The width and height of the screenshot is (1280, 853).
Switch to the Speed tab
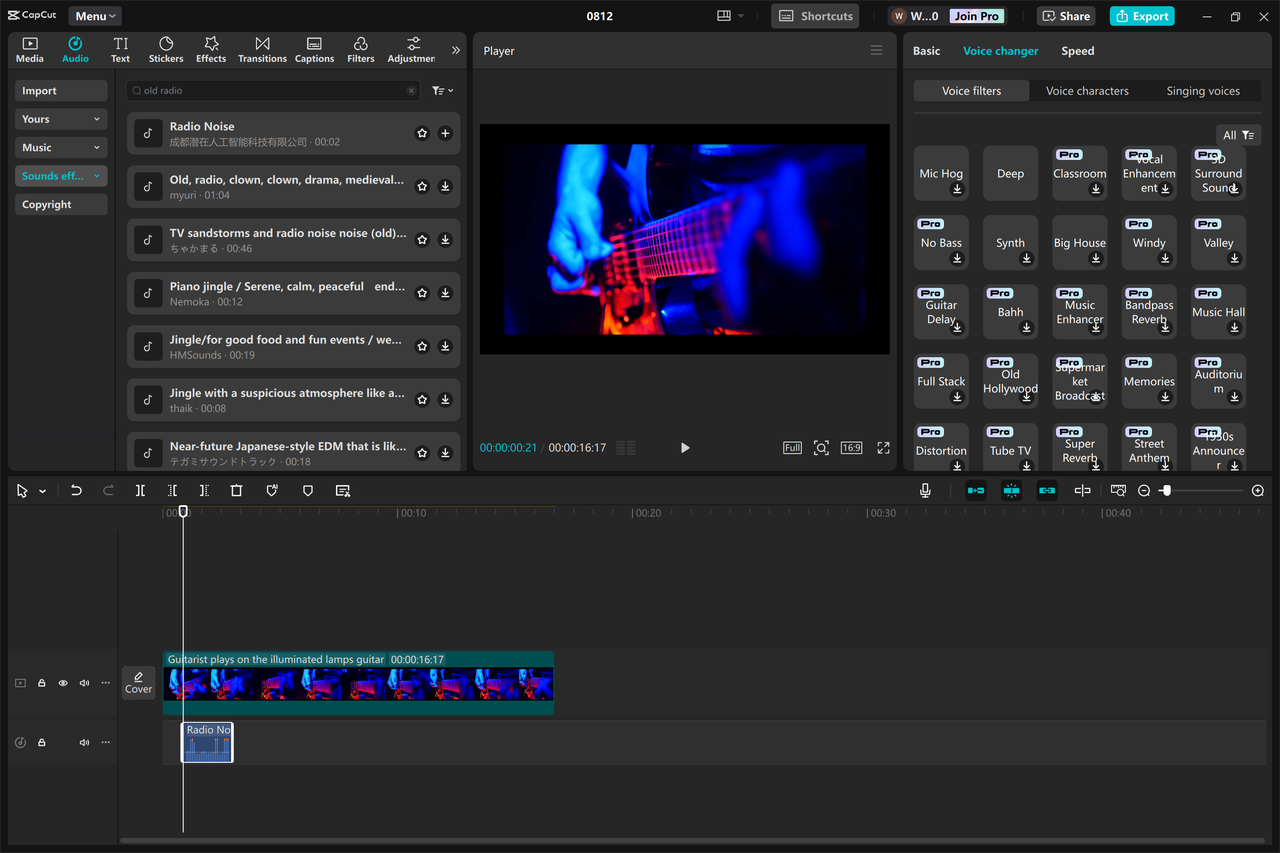[1077, 50]
